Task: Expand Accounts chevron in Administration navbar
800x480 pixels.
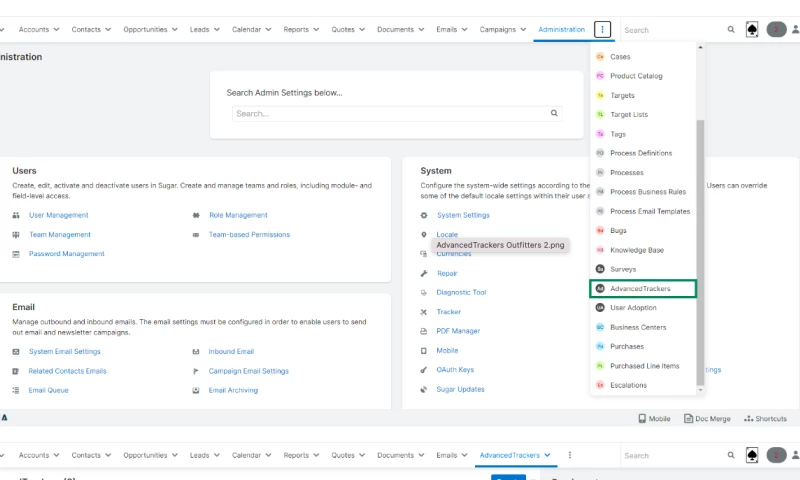Action: pos(56,30)
